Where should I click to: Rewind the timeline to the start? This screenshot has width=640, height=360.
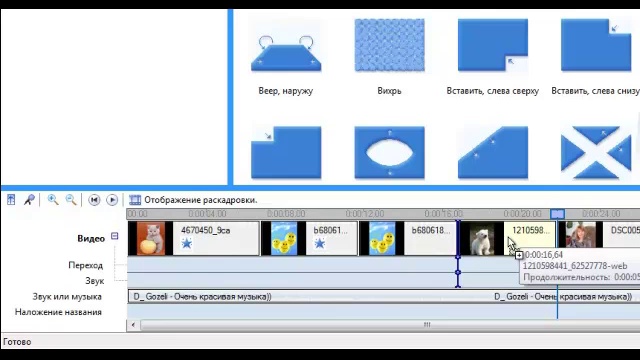click(x=94, y=200)
